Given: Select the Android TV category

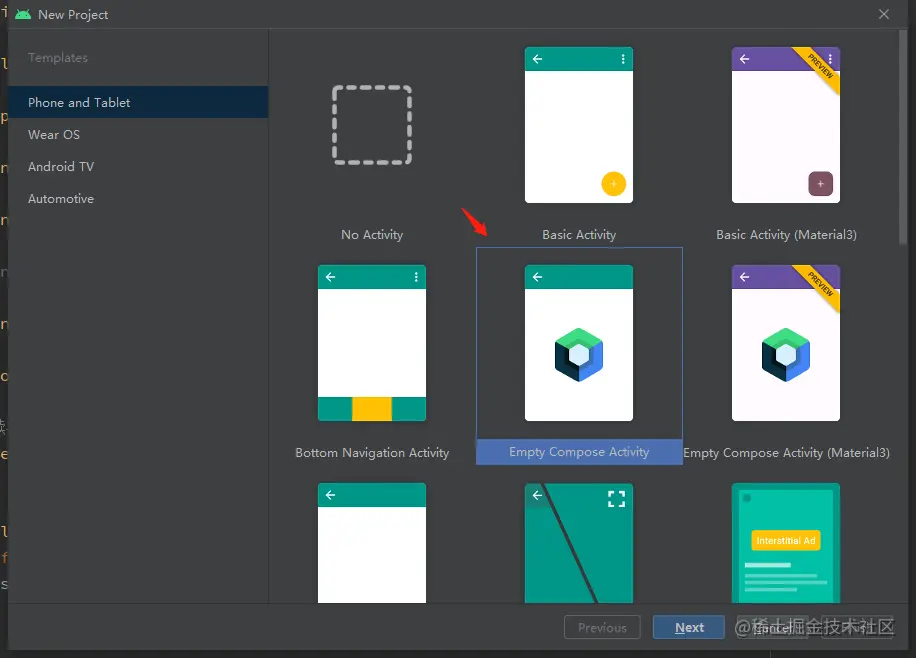Looking at the screenshot, I should (138, 167).
